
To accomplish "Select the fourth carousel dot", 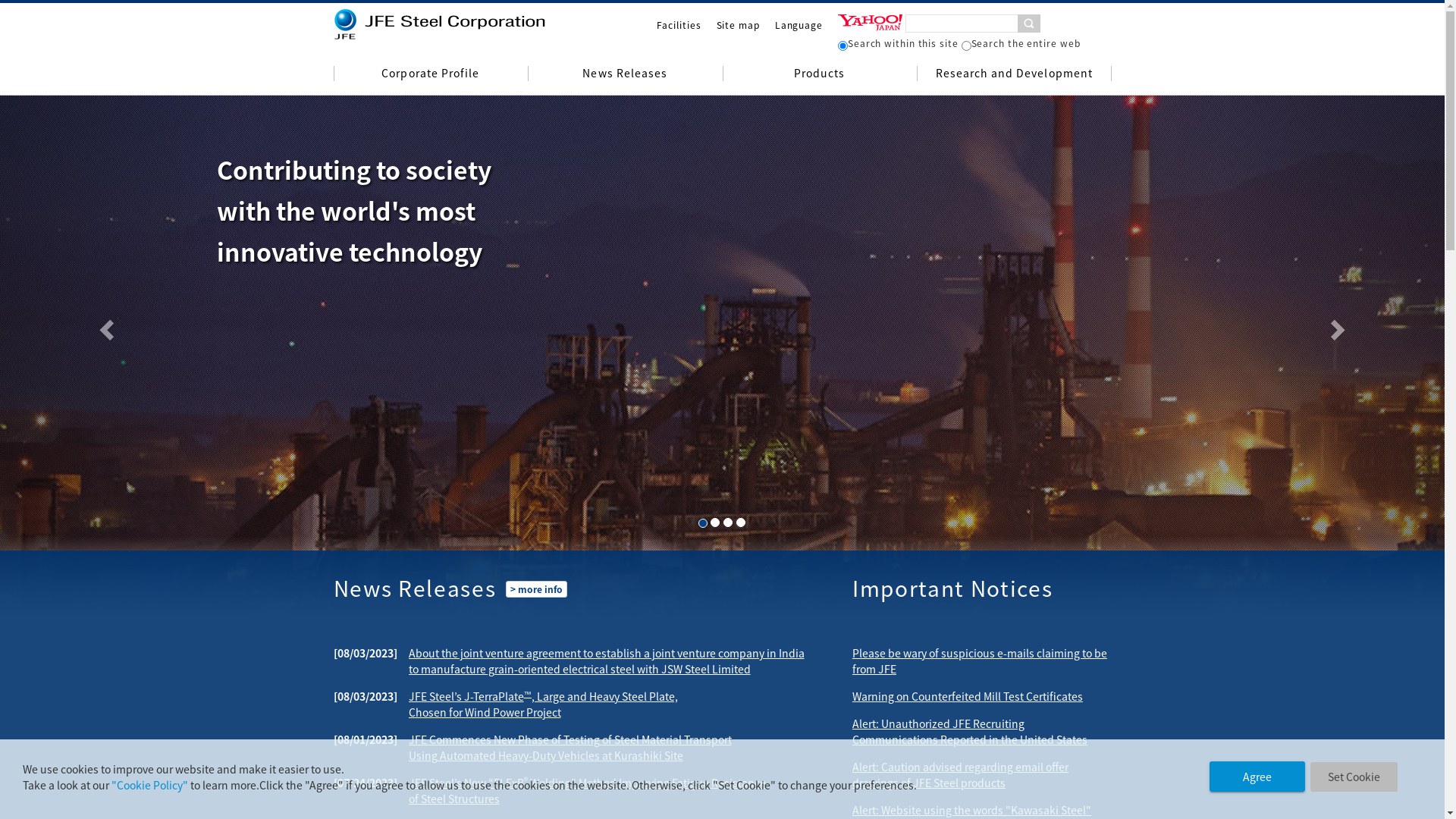I will pyautogui.click(x=741, y=522).
